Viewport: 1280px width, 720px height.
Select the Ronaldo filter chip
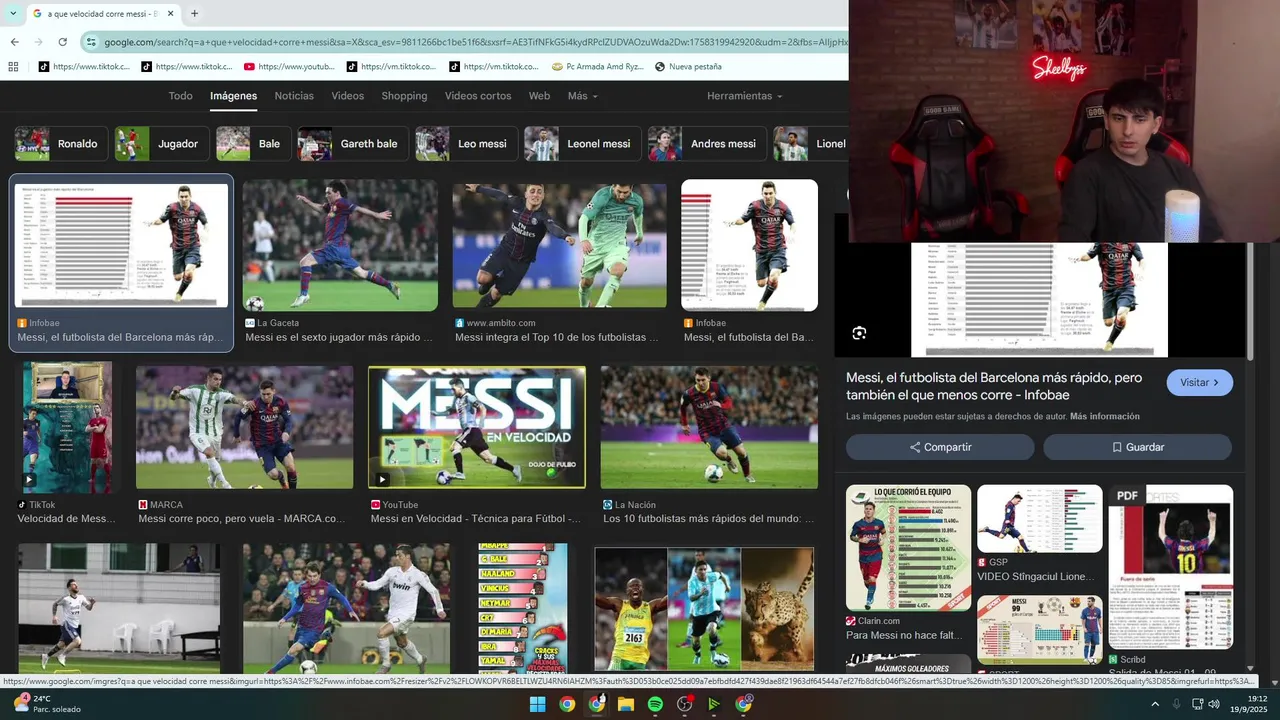tap(61, 144)
